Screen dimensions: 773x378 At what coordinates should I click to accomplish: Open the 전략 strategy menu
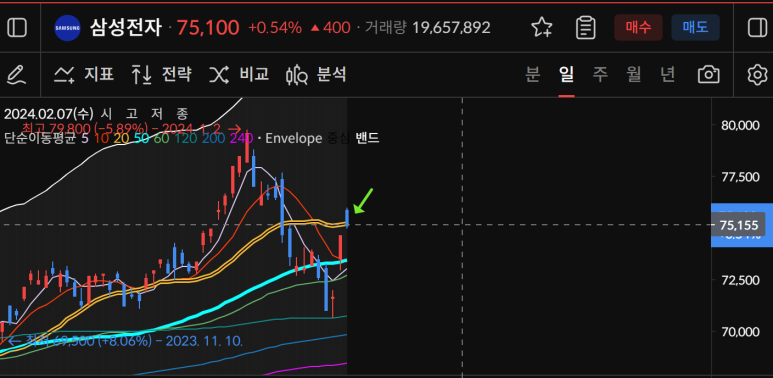(161, 74)
